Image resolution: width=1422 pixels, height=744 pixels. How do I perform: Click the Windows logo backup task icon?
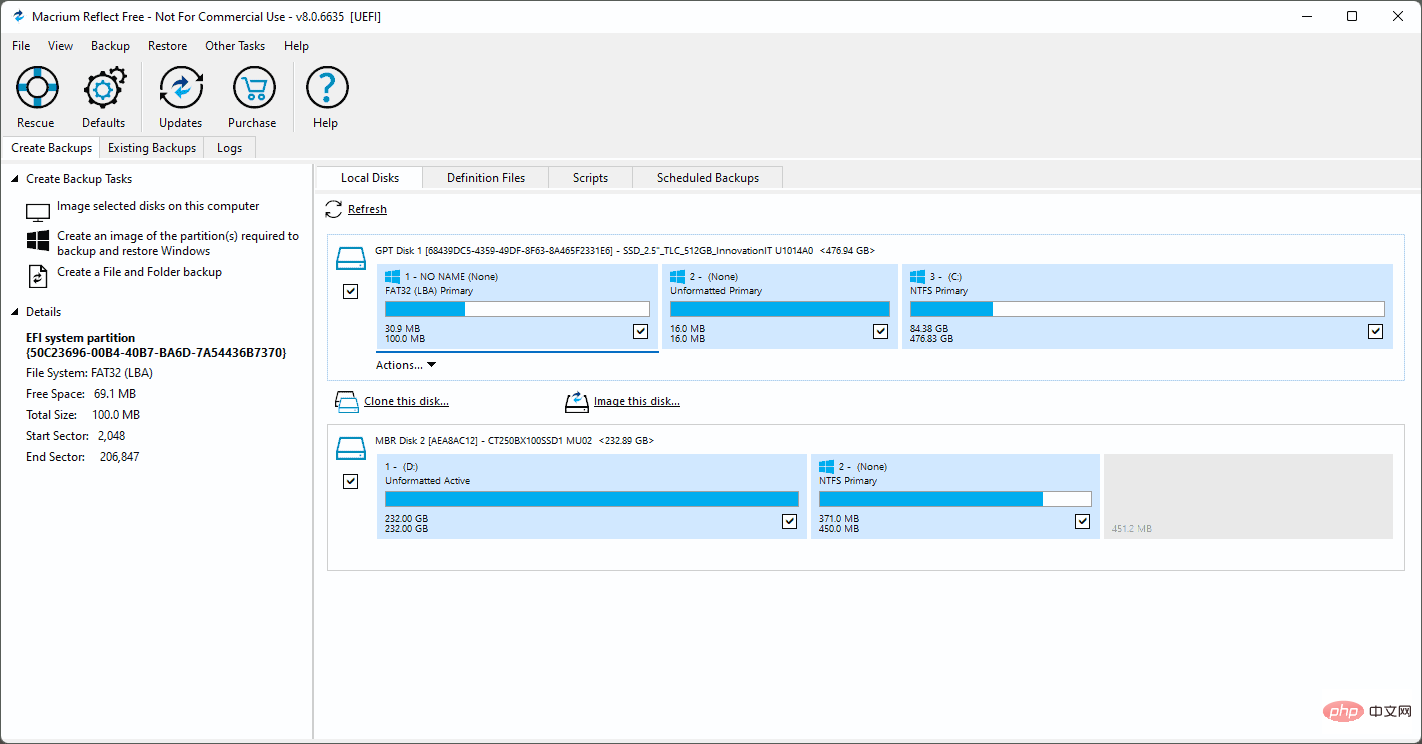[x=38, y=241]
